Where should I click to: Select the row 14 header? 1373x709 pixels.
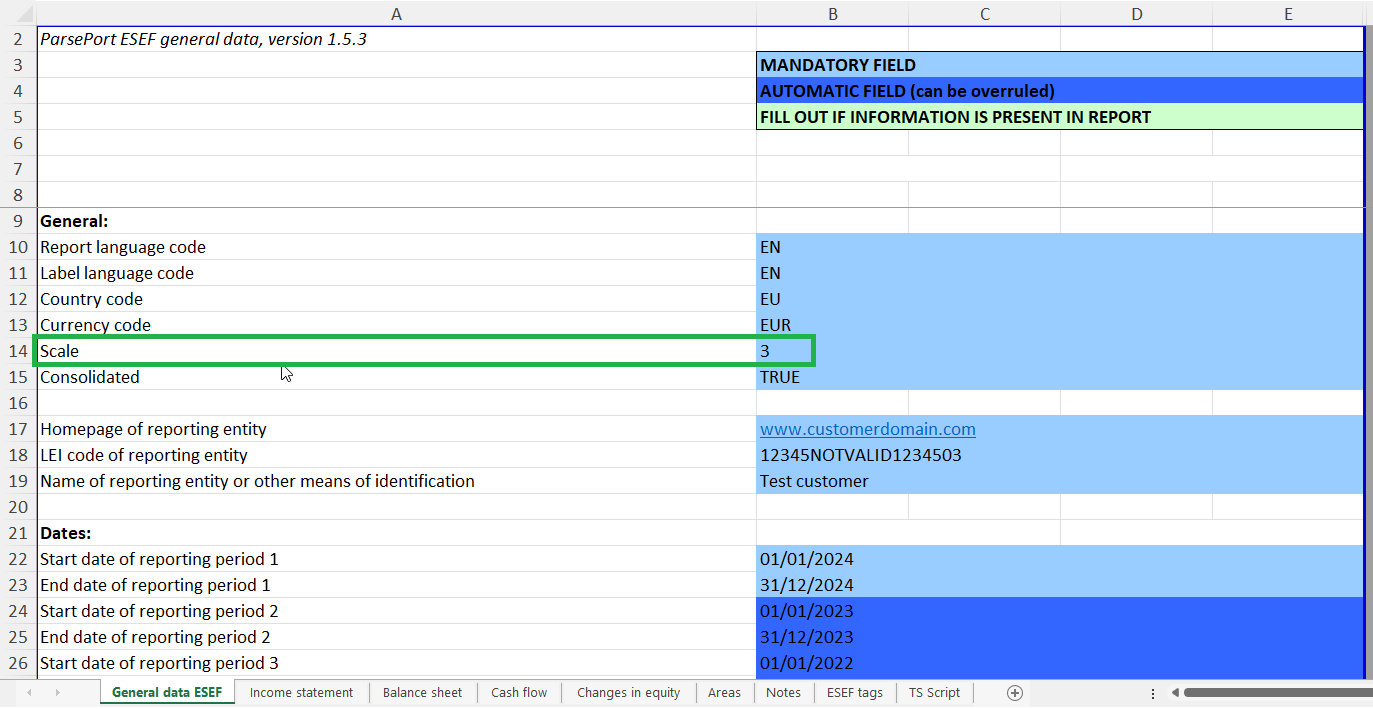point(18,351)
